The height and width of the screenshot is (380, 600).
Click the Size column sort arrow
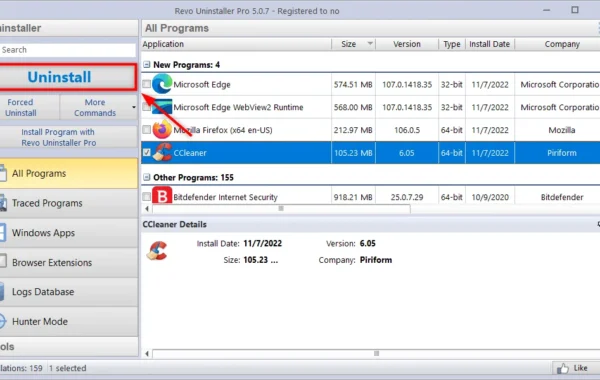coord(370,44)
